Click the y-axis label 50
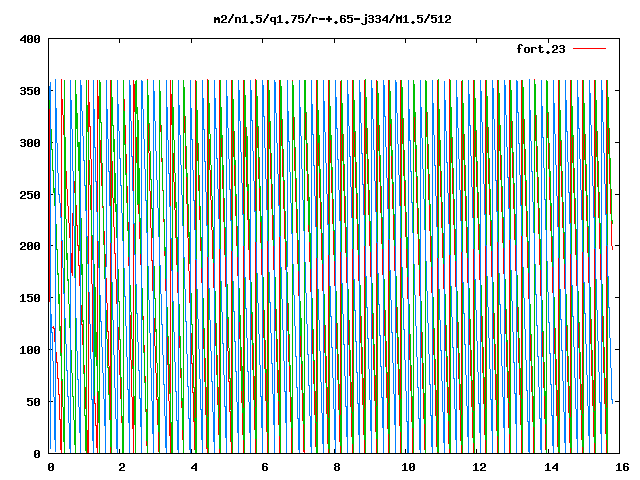The height and width of the screenshot is (480, 640). coord(33,402)
